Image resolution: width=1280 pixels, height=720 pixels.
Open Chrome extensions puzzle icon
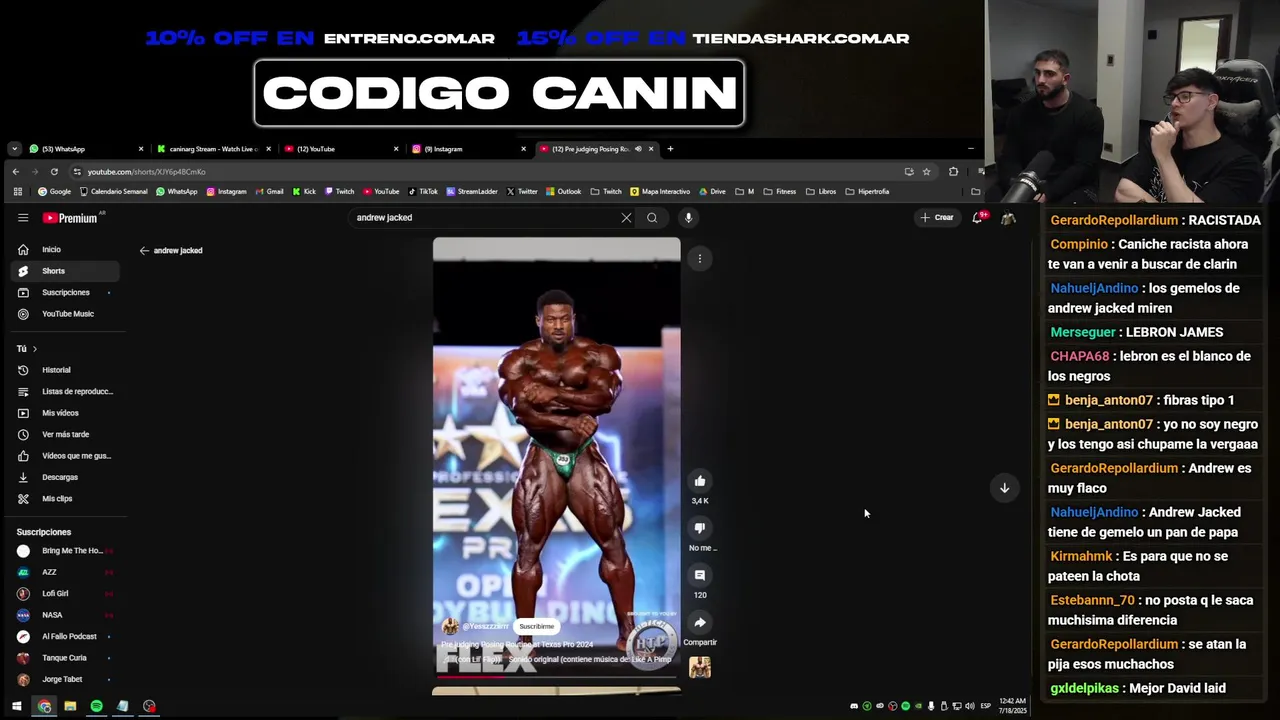(x=953, y=172)
